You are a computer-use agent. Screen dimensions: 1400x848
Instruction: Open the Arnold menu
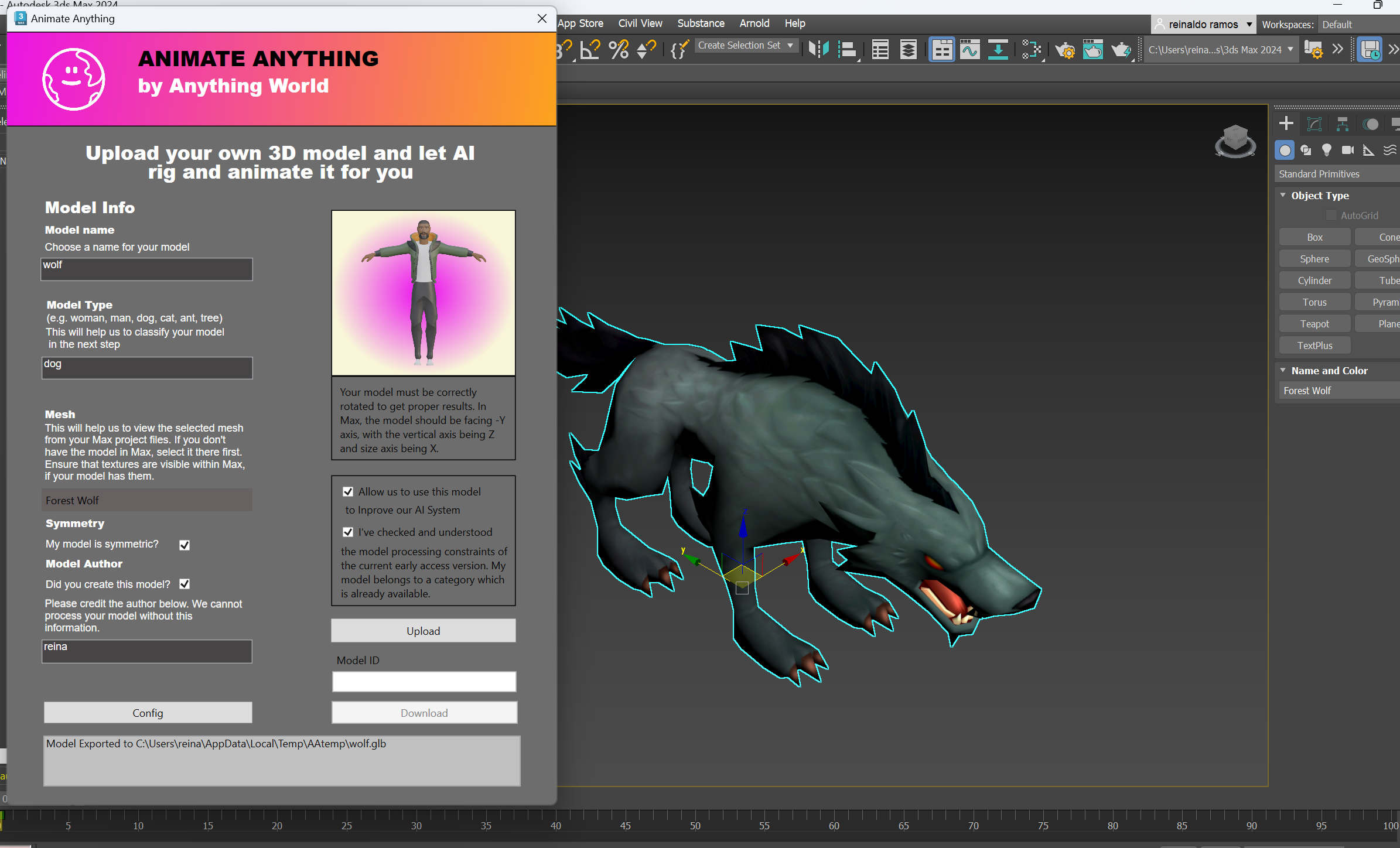point(754,23)
